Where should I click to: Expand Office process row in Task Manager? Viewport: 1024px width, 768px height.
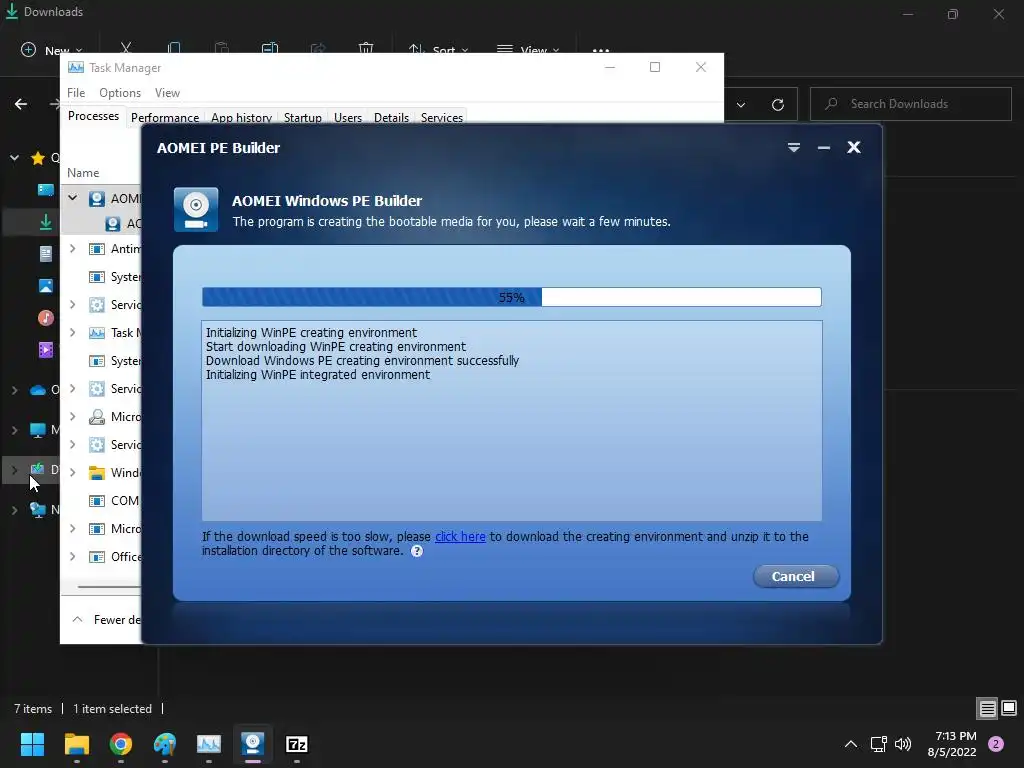(x=72, y=556)
